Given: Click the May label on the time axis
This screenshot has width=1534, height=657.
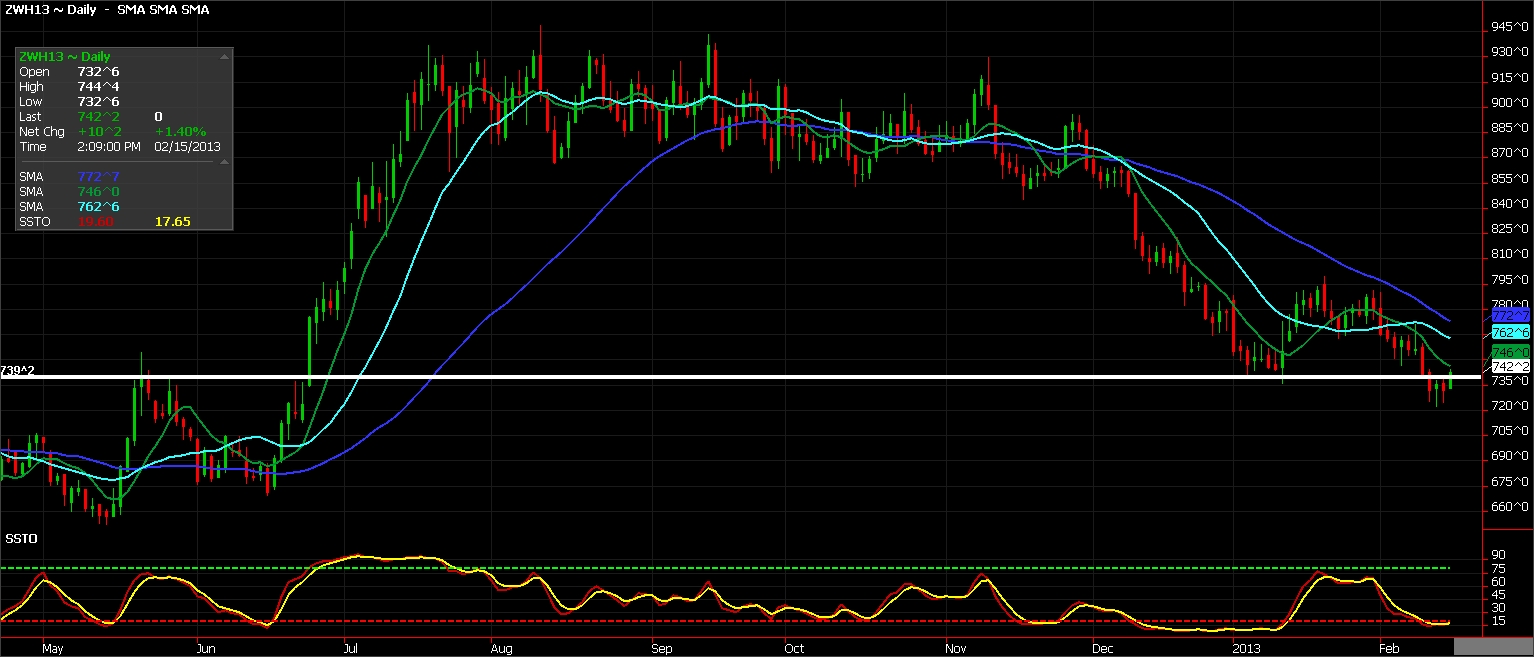Looking at the screenshot, I should pyautogui.click(x=52, y=649).
